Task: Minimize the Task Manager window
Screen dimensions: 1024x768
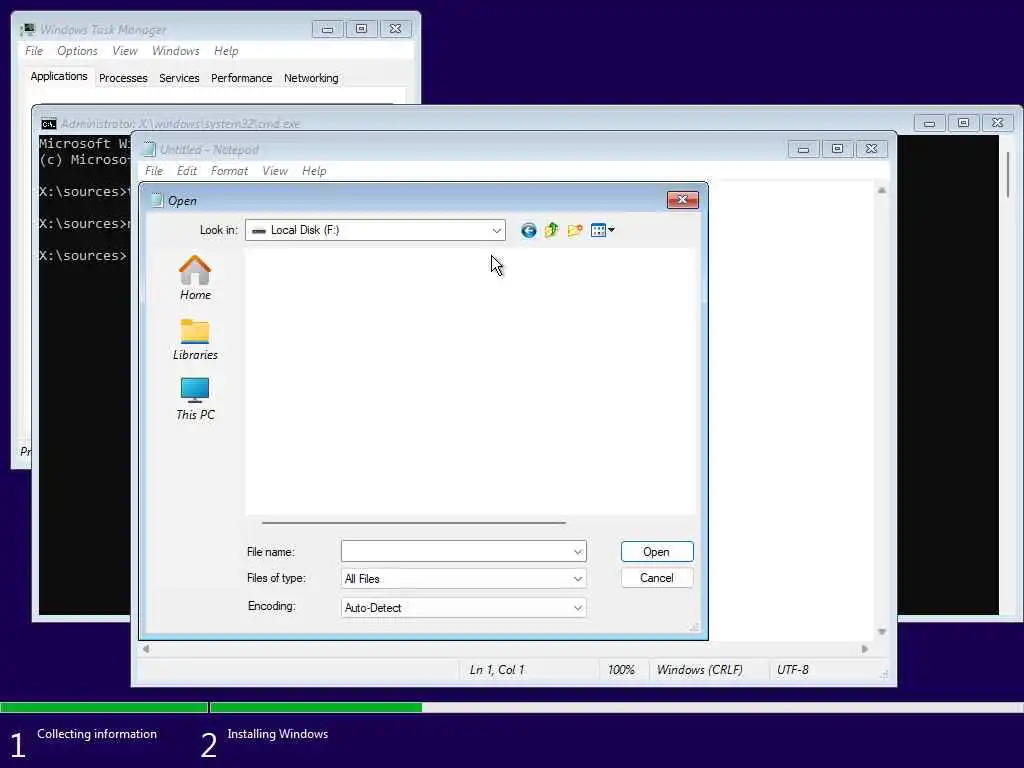Action: tap(327, 29)
